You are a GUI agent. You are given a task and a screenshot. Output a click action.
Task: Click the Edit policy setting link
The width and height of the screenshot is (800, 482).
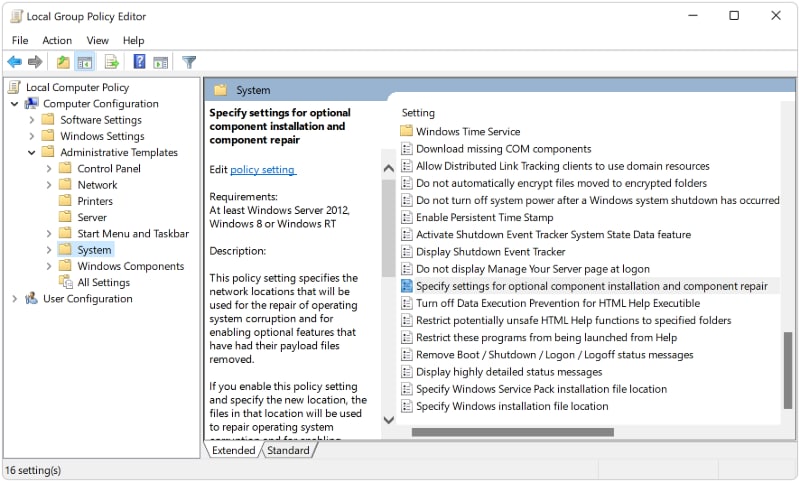tap(262, 170)
